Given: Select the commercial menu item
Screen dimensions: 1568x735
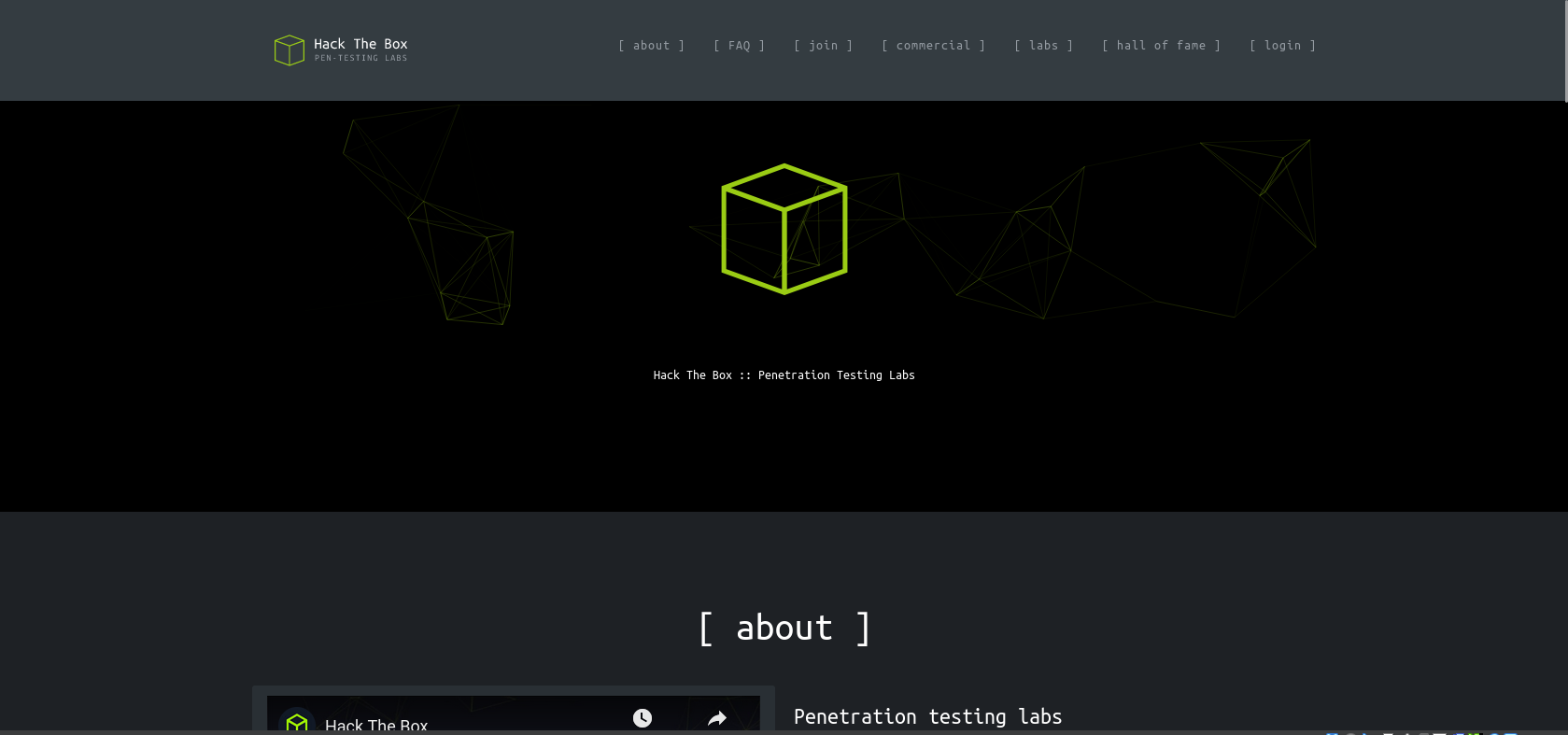Looking at the screenshot, I should point(933,46).
